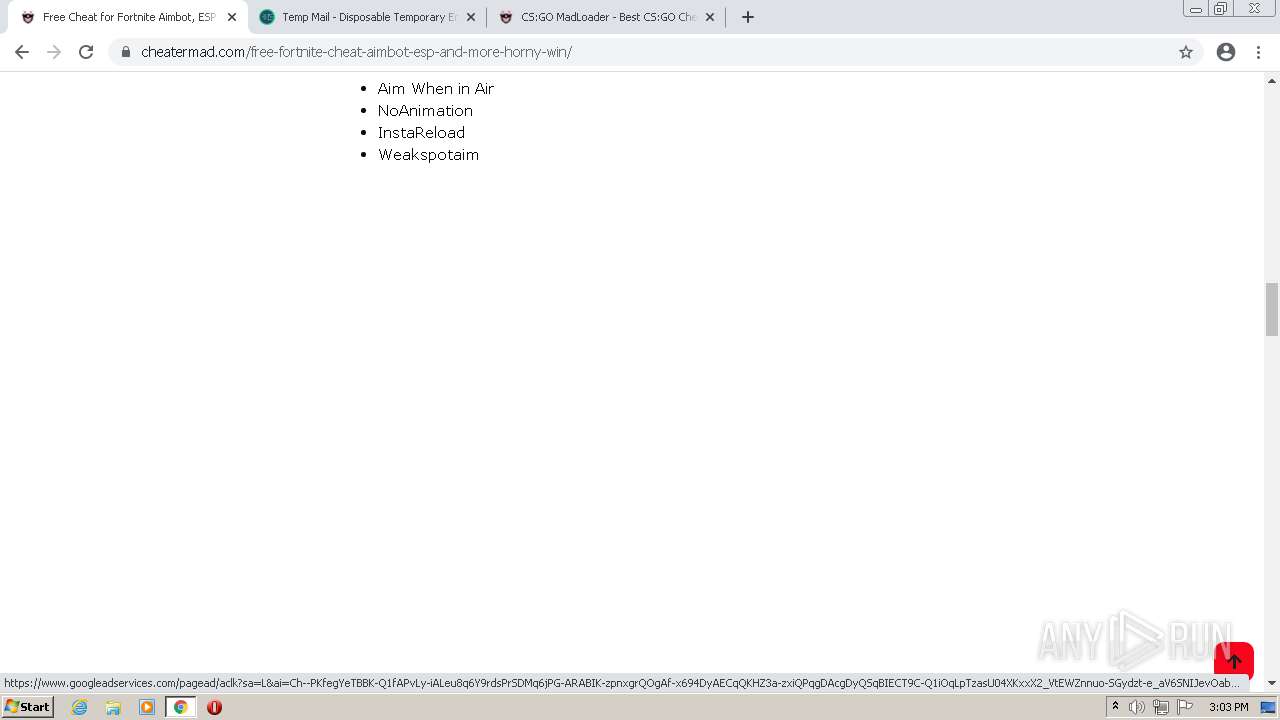Screen dimensions: 1280x720
Task: Open the Chrome profile account icon
Action: (1226, 52)
